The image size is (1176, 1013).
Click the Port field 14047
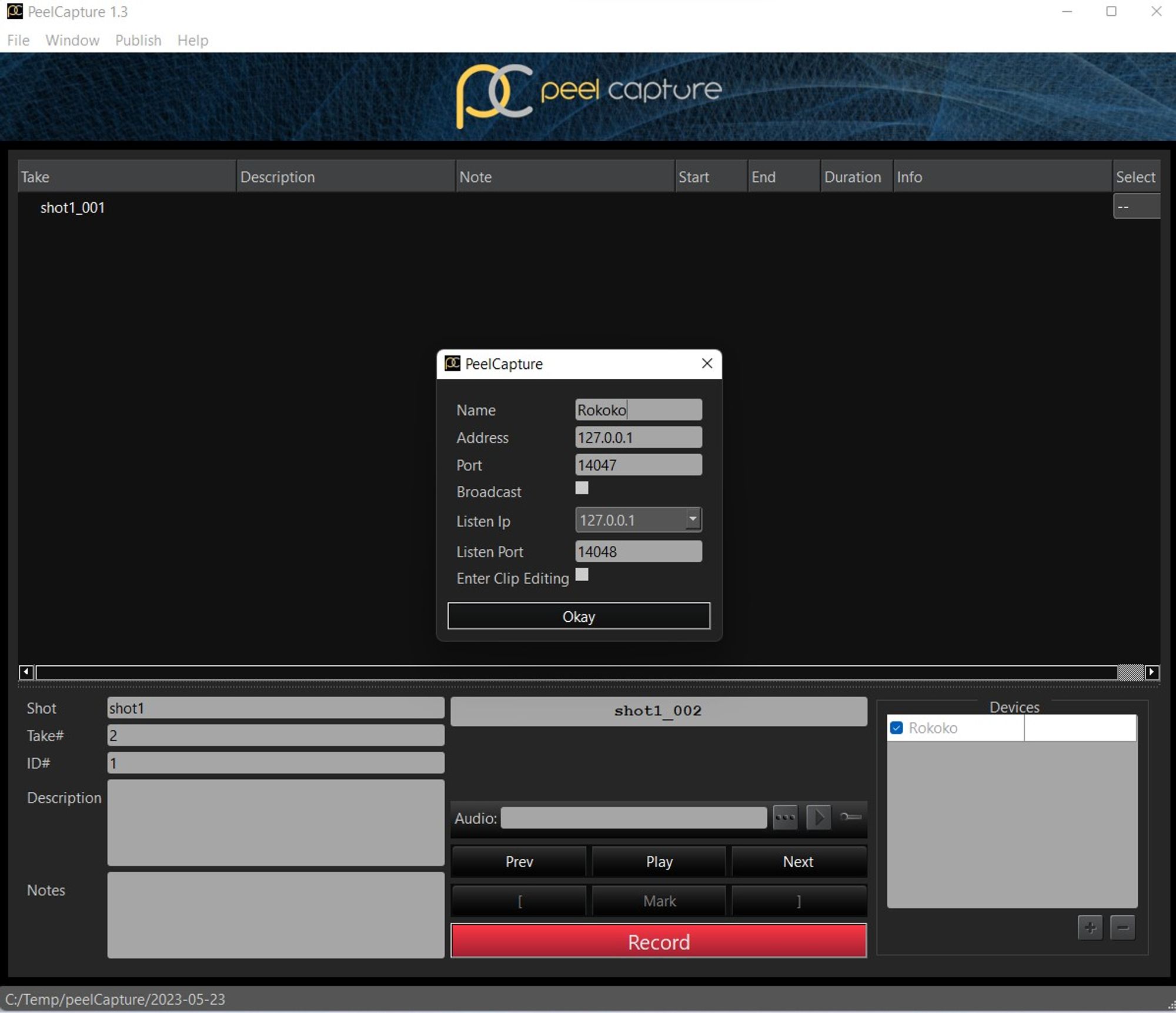click(639, 465)
